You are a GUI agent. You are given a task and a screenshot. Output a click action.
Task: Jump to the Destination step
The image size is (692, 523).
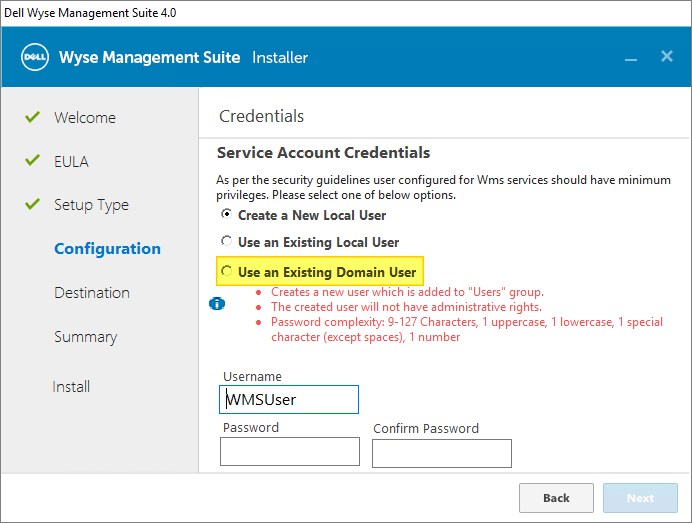coord(92,293)
